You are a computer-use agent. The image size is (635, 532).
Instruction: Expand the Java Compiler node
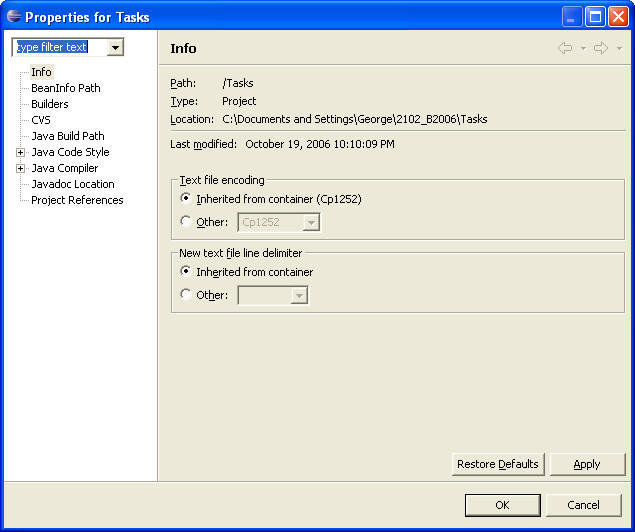[20, 168]
